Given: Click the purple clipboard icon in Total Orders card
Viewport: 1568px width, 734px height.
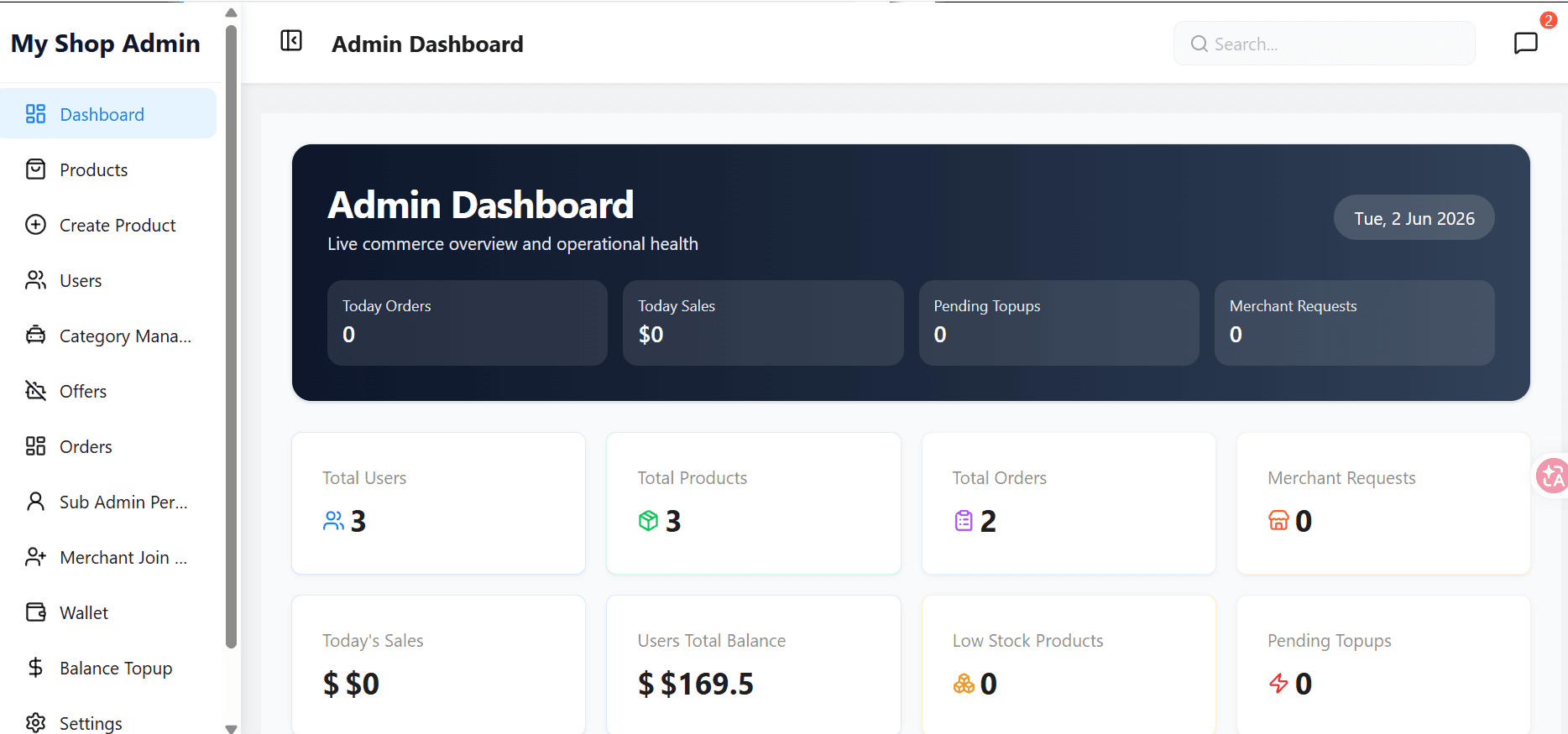Looking at the screenshot, I should click(964, 521).
